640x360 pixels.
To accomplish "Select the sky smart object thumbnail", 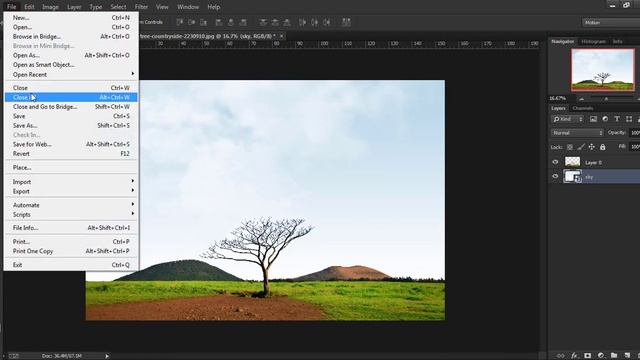I will click(x=572, y=176).
